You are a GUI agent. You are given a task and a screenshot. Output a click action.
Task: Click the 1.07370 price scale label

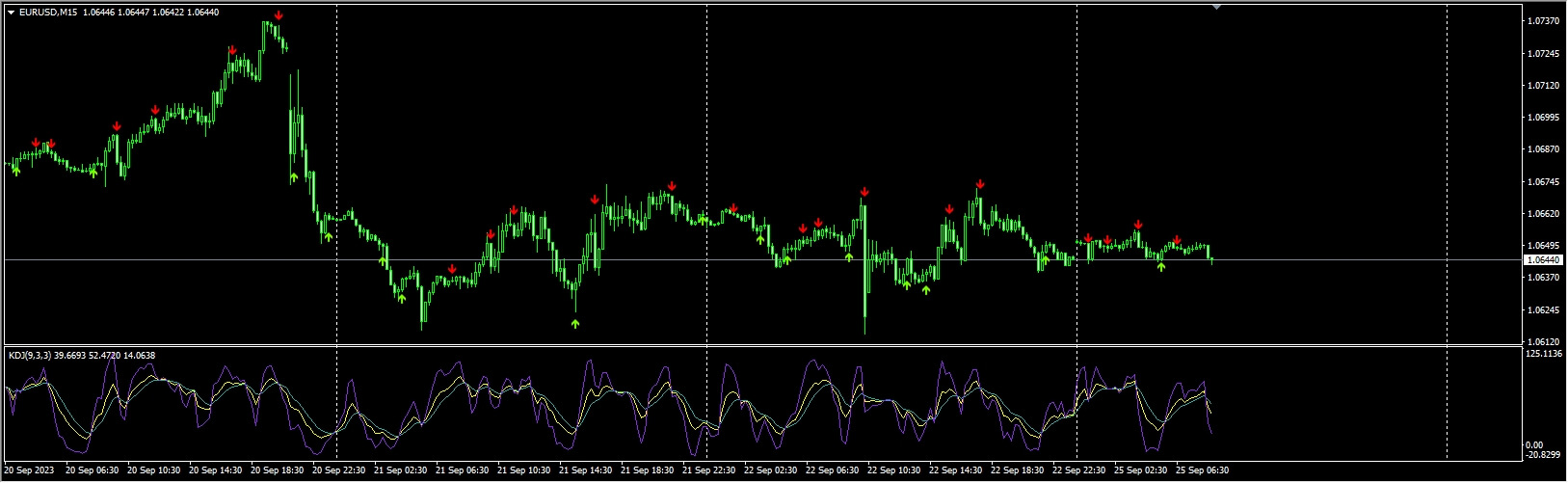coord(1544,21)
